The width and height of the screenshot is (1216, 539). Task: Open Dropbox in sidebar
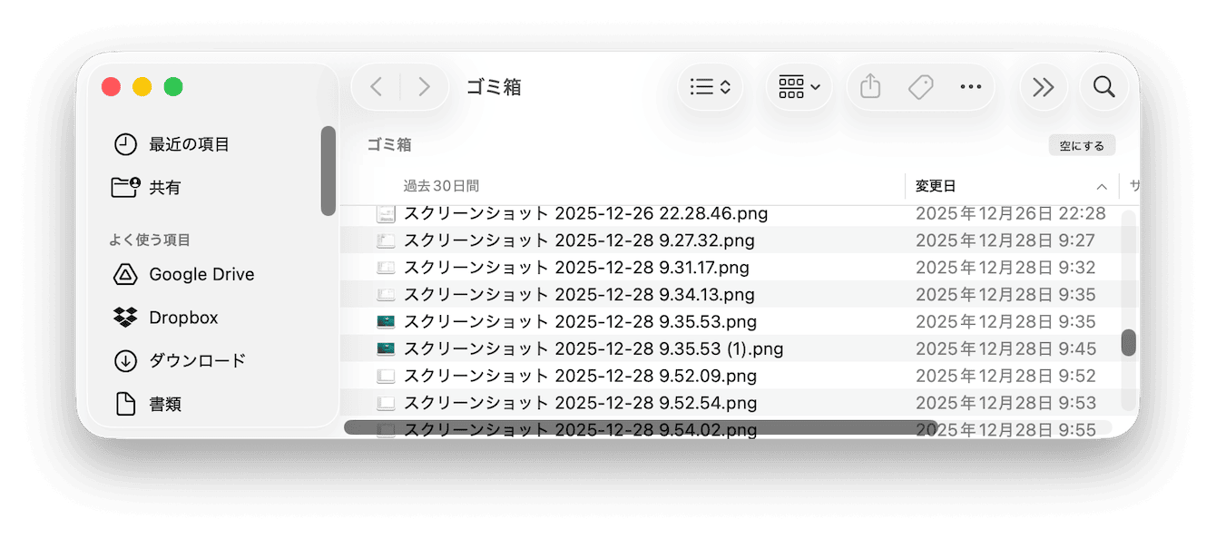tap(182, 317)
